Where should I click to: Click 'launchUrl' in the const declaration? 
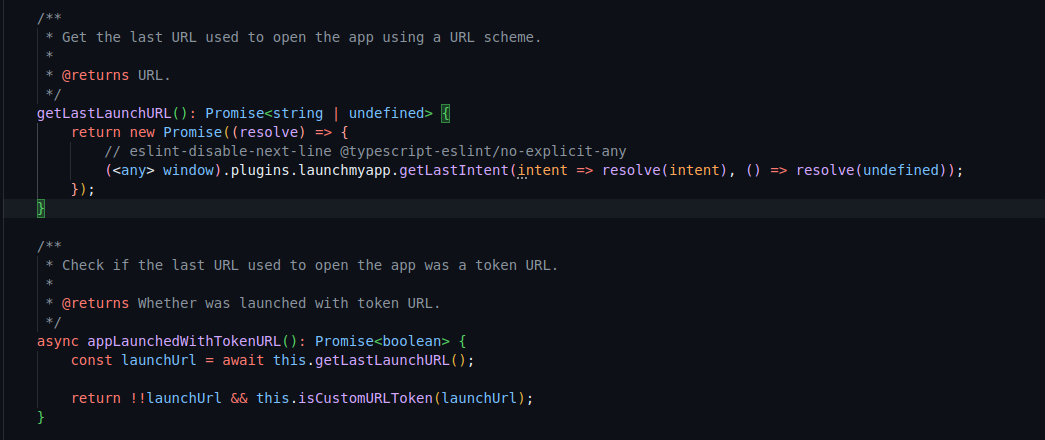pyautogui.click(x=159, y=360)
